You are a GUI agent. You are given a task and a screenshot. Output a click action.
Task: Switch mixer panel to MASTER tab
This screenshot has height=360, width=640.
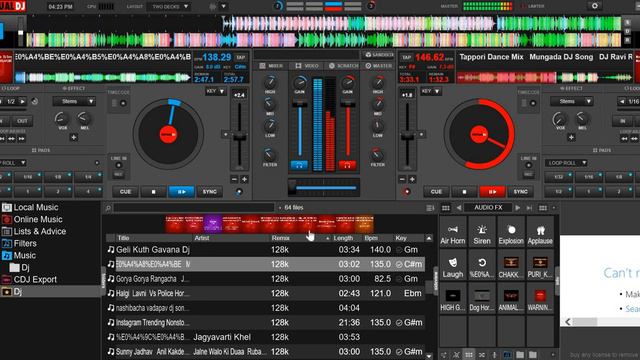click(x=379, y=65)
